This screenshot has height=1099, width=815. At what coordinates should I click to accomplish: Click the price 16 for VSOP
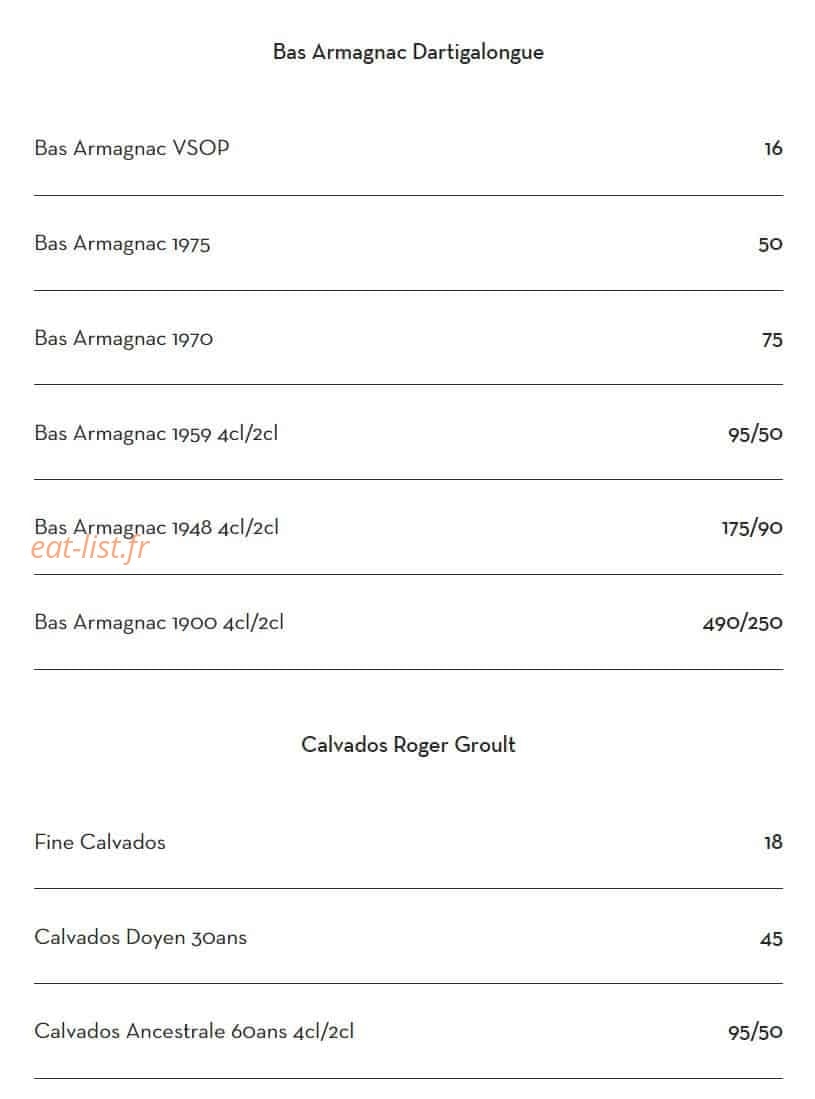click(x=773, y=149)
